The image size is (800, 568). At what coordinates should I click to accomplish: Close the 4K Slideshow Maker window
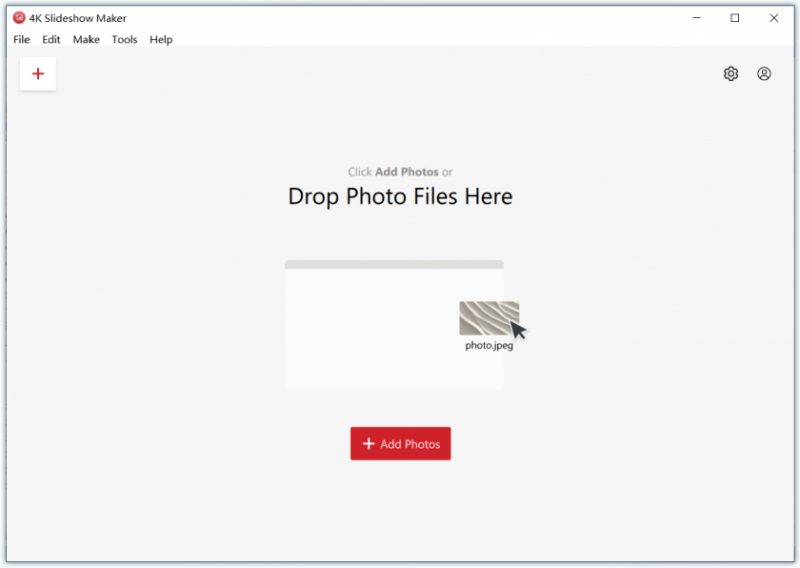pyautogui.click(x=773, y=18)
